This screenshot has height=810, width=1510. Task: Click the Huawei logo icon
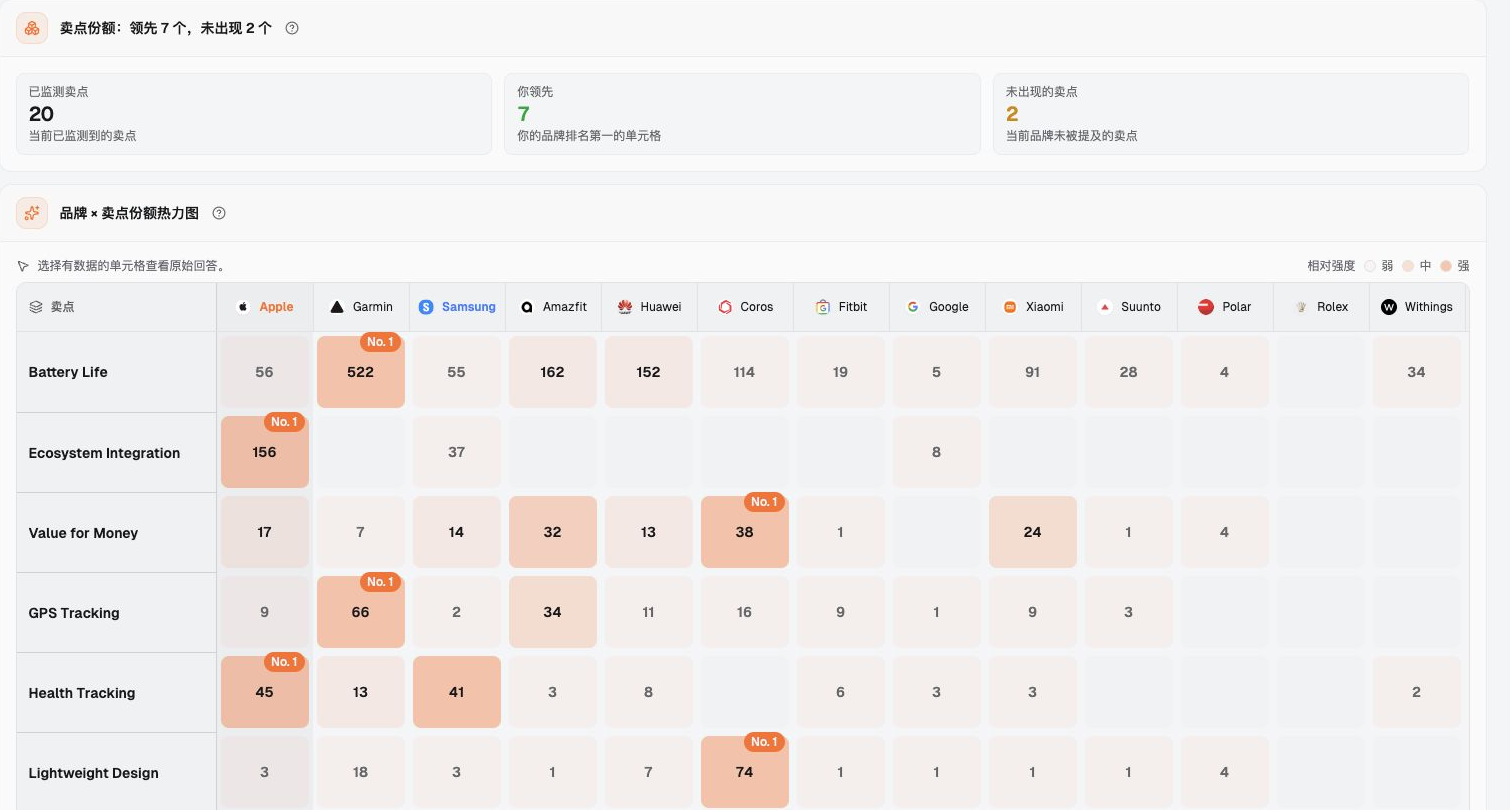(x=625, y=307)
